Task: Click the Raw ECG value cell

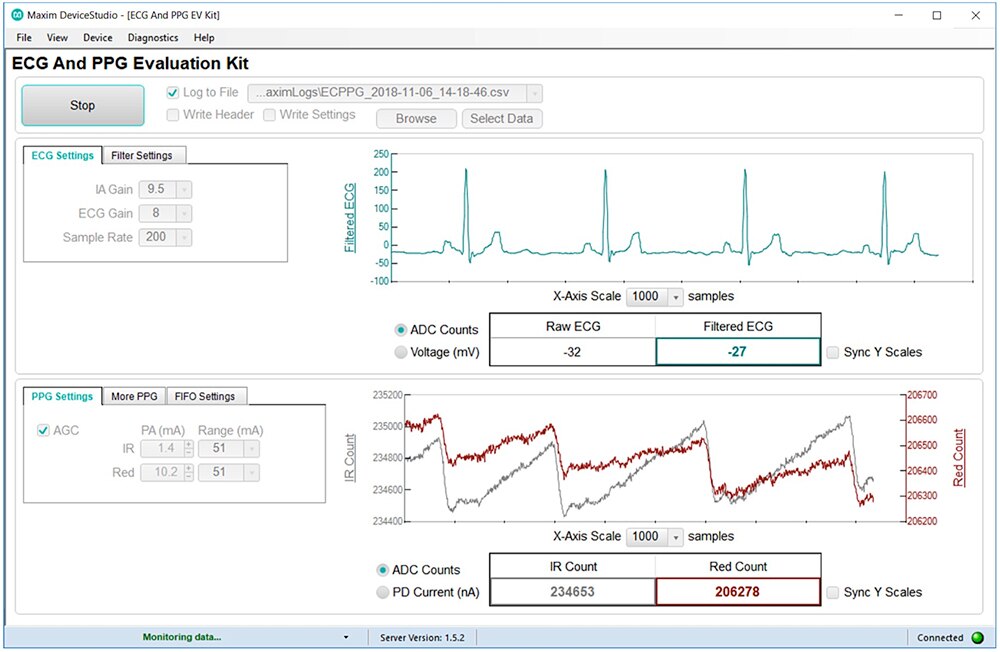Action: click(x=573, y=352)
